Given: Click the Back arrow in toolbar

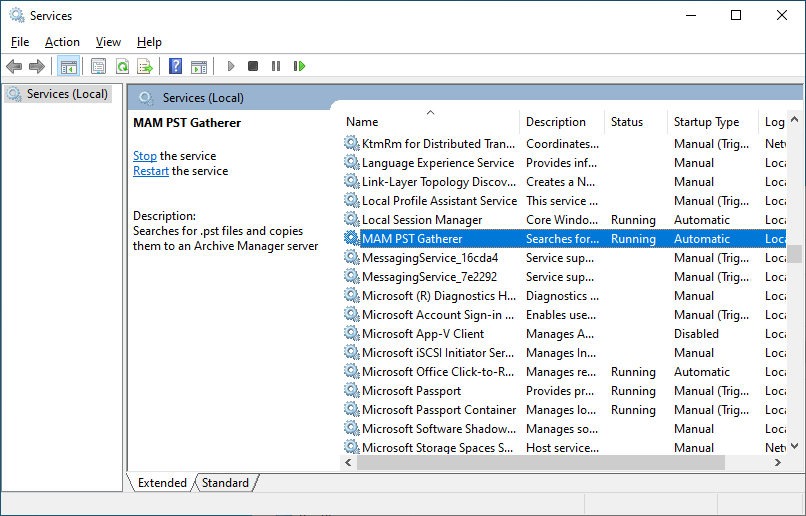Looking at the screenshot, I should pos(14,67).
